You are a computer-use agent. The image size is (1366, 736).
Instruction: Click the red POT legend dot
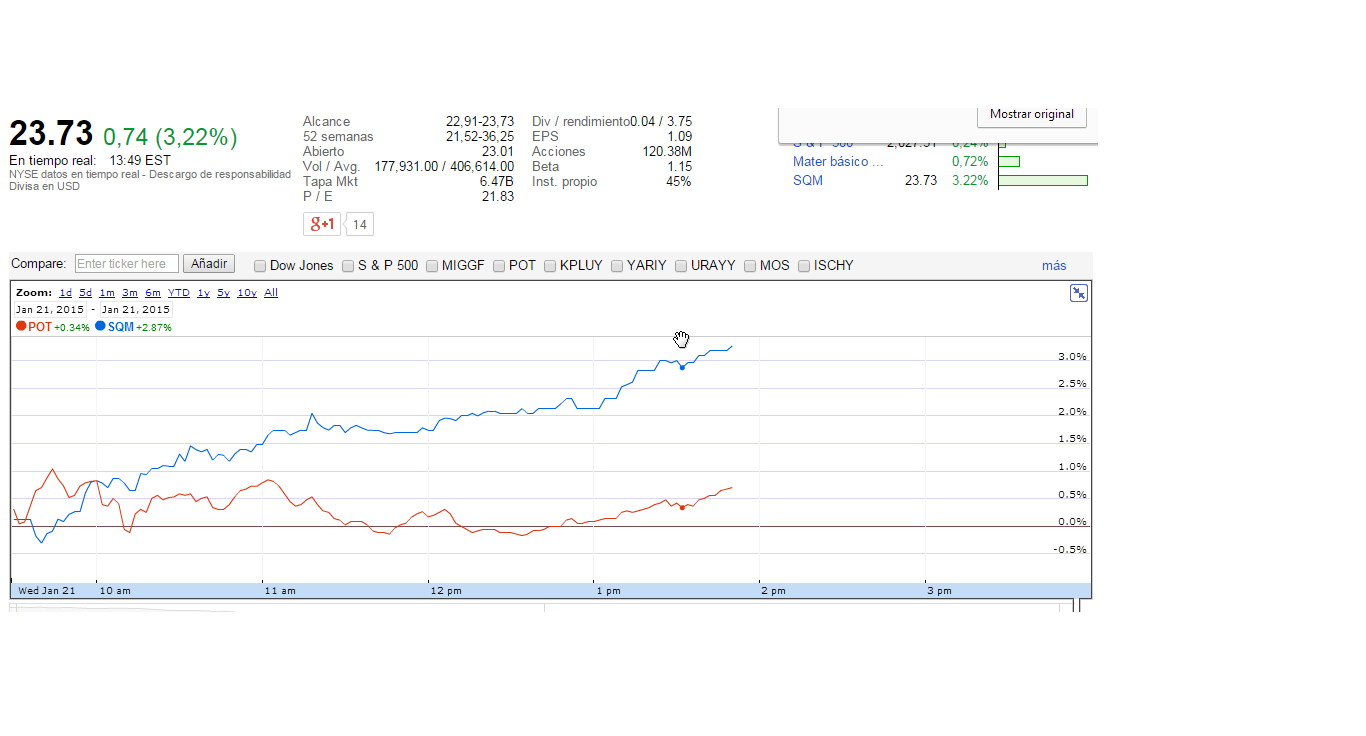21,327
